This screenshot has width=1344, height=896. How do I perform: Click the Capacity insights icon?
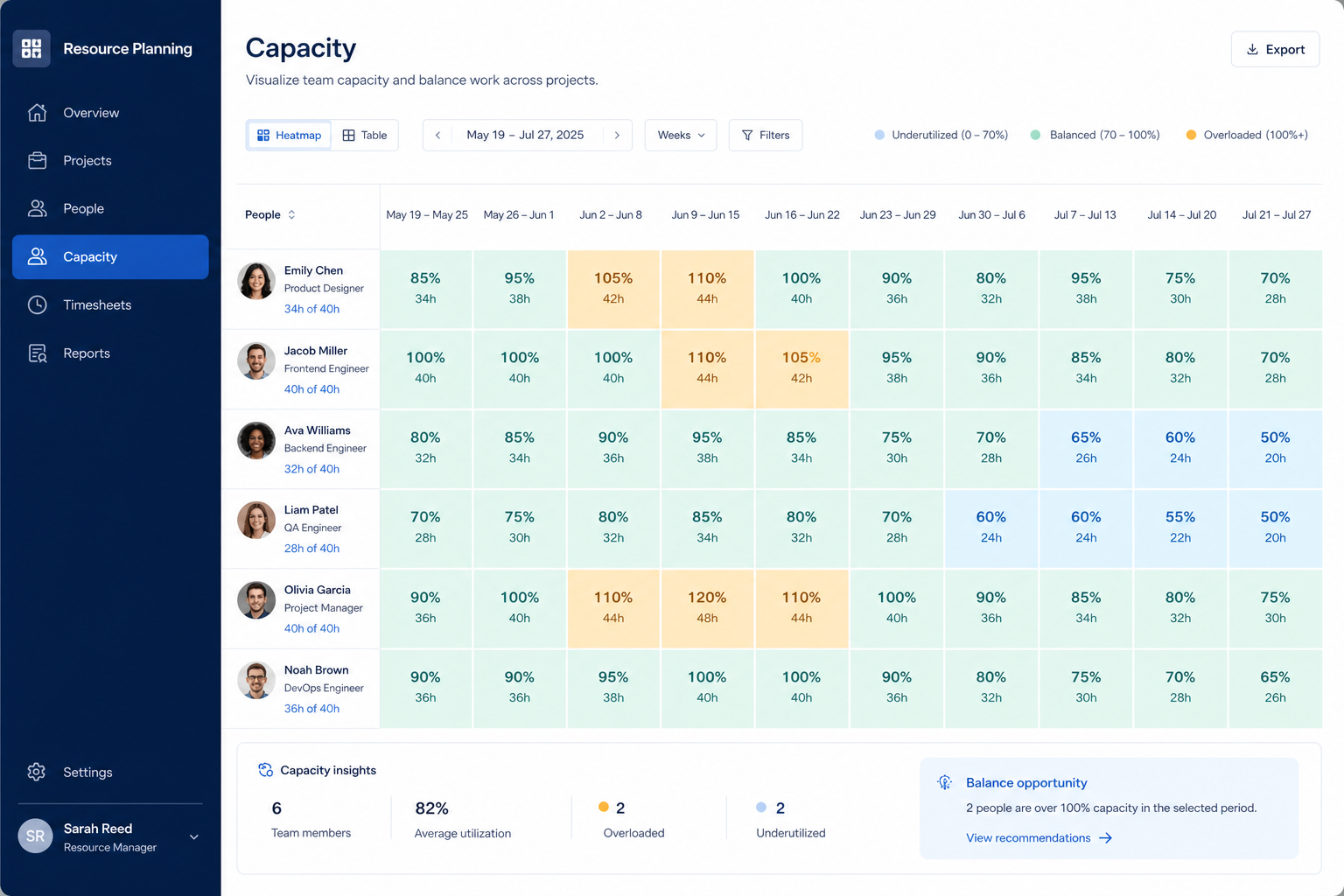tap(265, 770)
